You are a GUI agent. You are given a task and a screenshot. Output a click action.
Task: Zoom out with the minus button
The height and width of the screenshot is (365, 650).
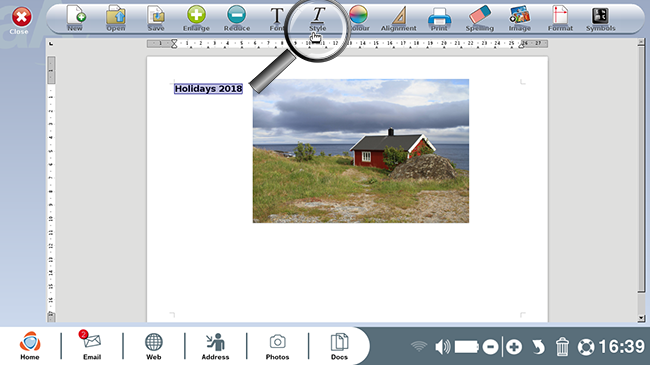(490, 347)
